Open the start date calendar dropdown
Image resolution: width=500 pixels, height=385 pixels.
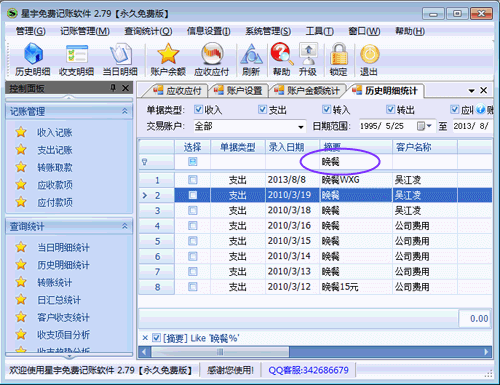(428, 126)
